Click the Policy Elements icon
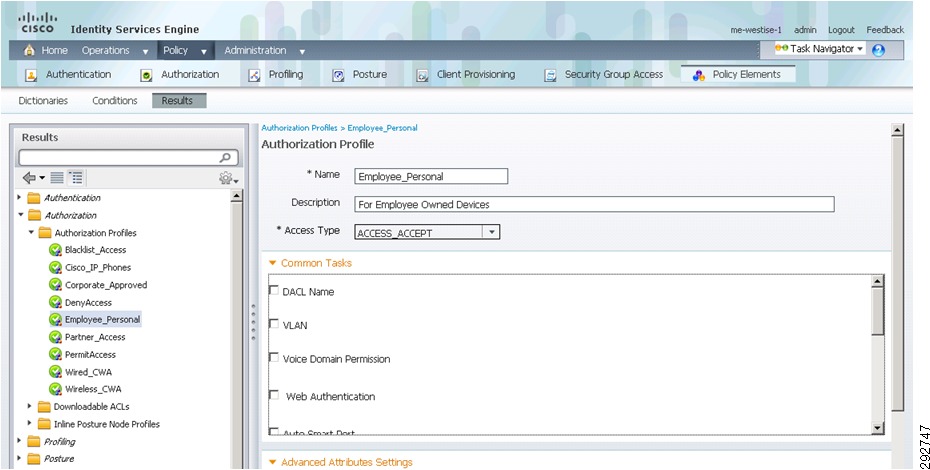 point(699,75)
